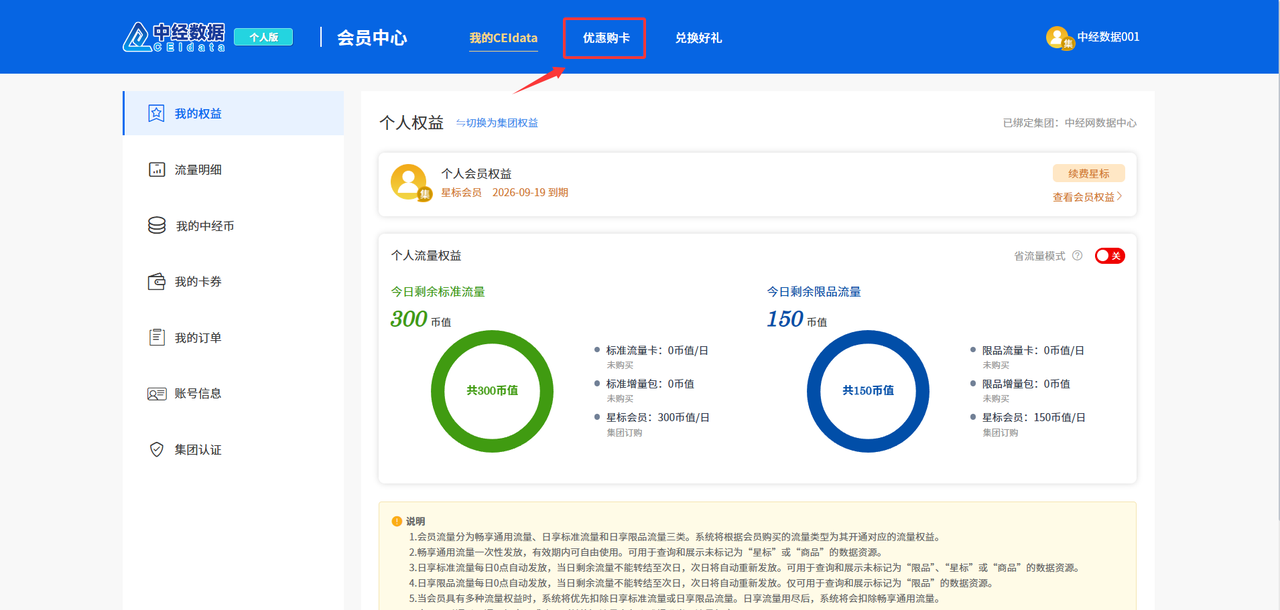Click the ID card icon for 账号信息
1280x610 pixels.
click(156, 394)
